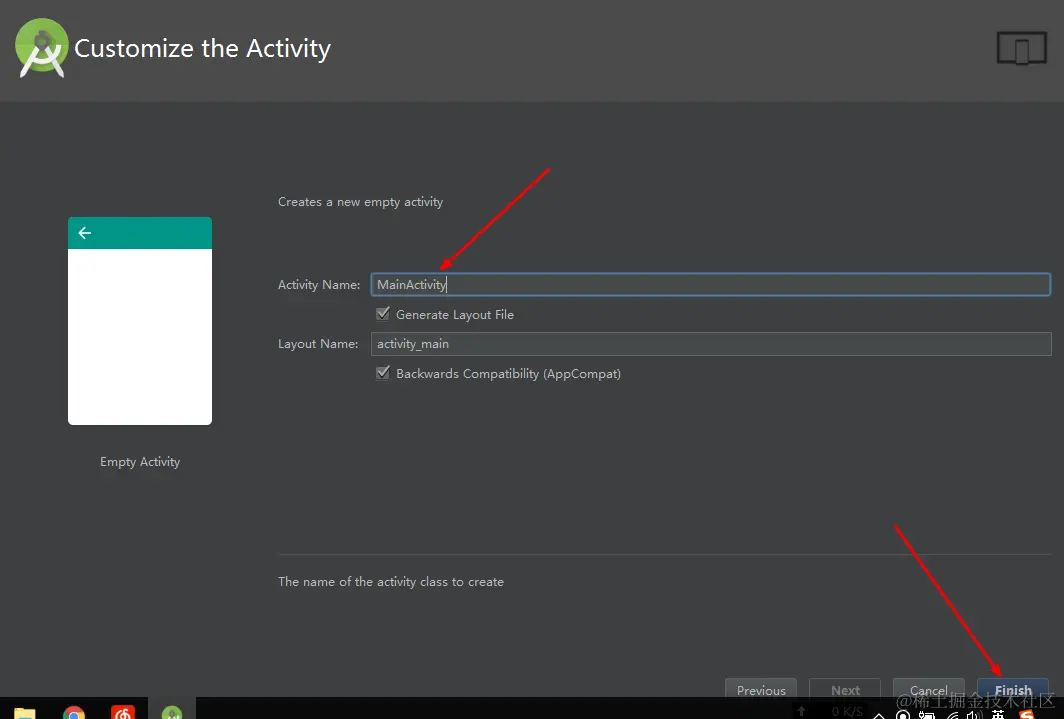Click 'The name of the activity class to create'
Image resolution: width=1064 pixels, height=719 pixels.
391,581
